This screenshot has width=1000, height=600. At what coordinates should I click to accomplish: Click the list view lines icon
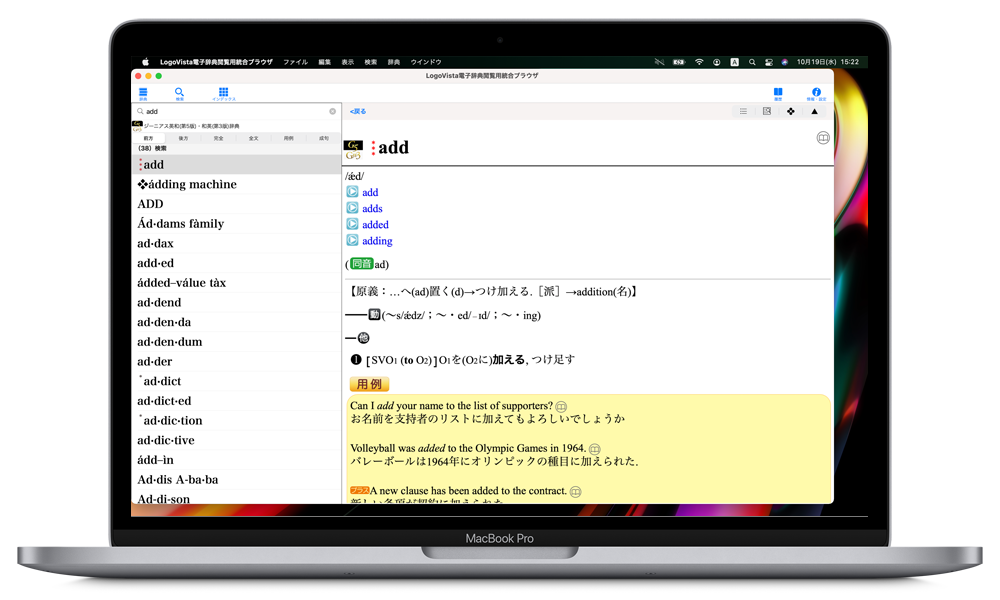pyautogui.click(x=743, y=111)
